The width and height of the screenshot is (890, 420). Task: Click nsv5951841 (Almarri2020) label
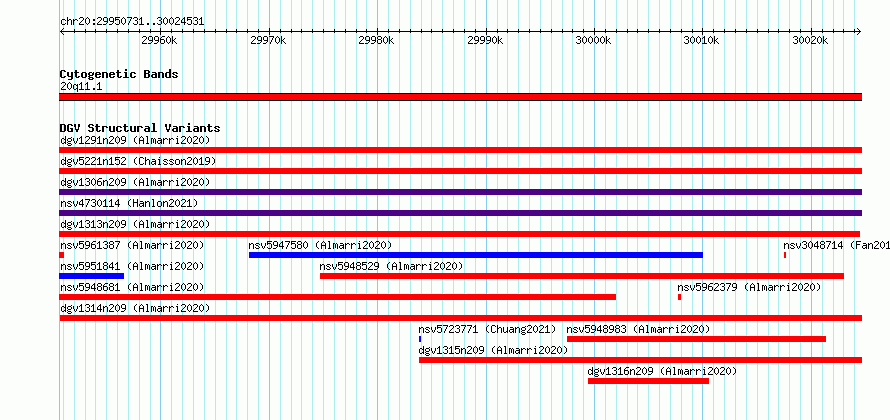(132, 266)
